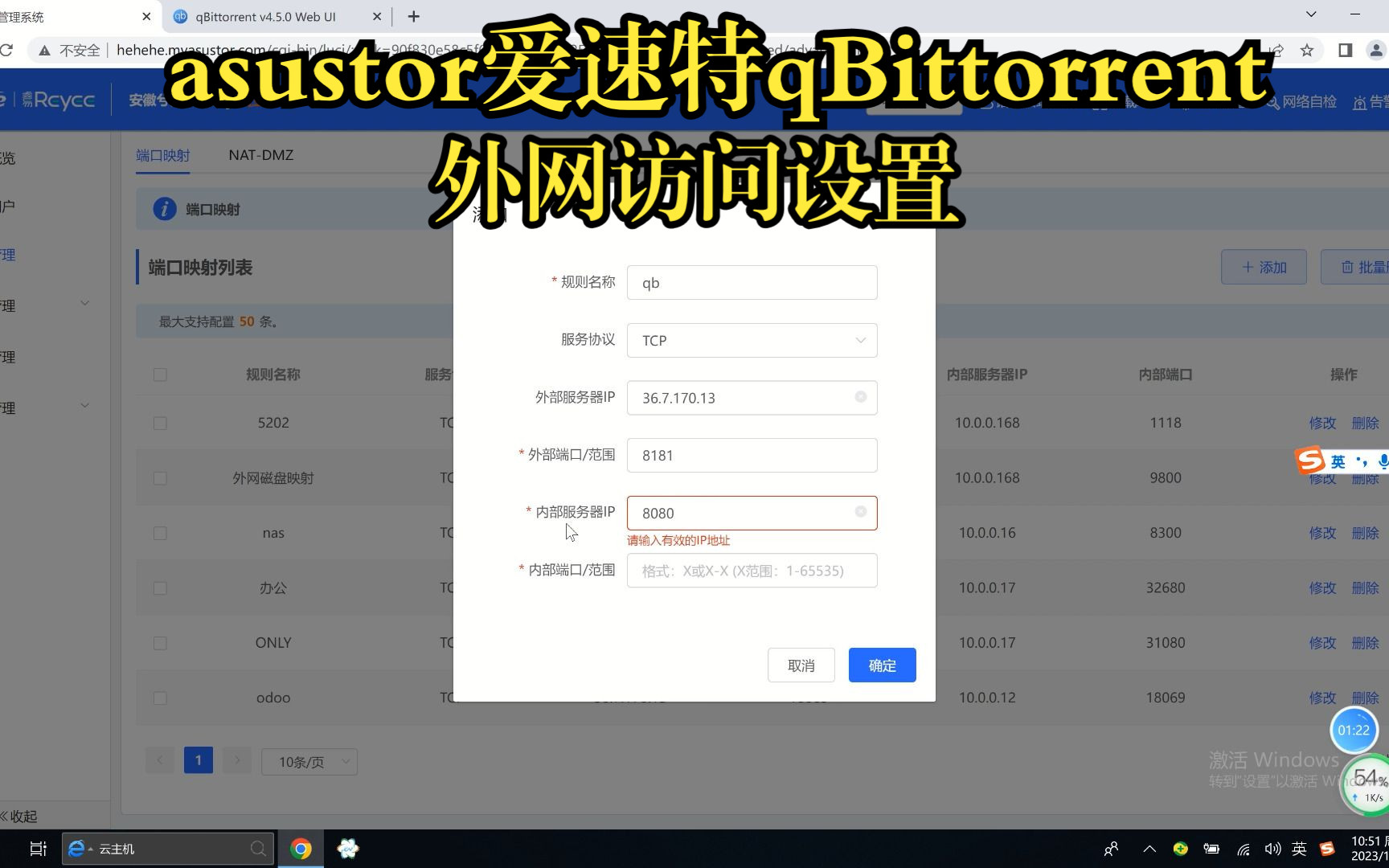Expand the first sidebar menu chevron
This screenshot has height=868, width=1389.
click(x=84, y=303)
